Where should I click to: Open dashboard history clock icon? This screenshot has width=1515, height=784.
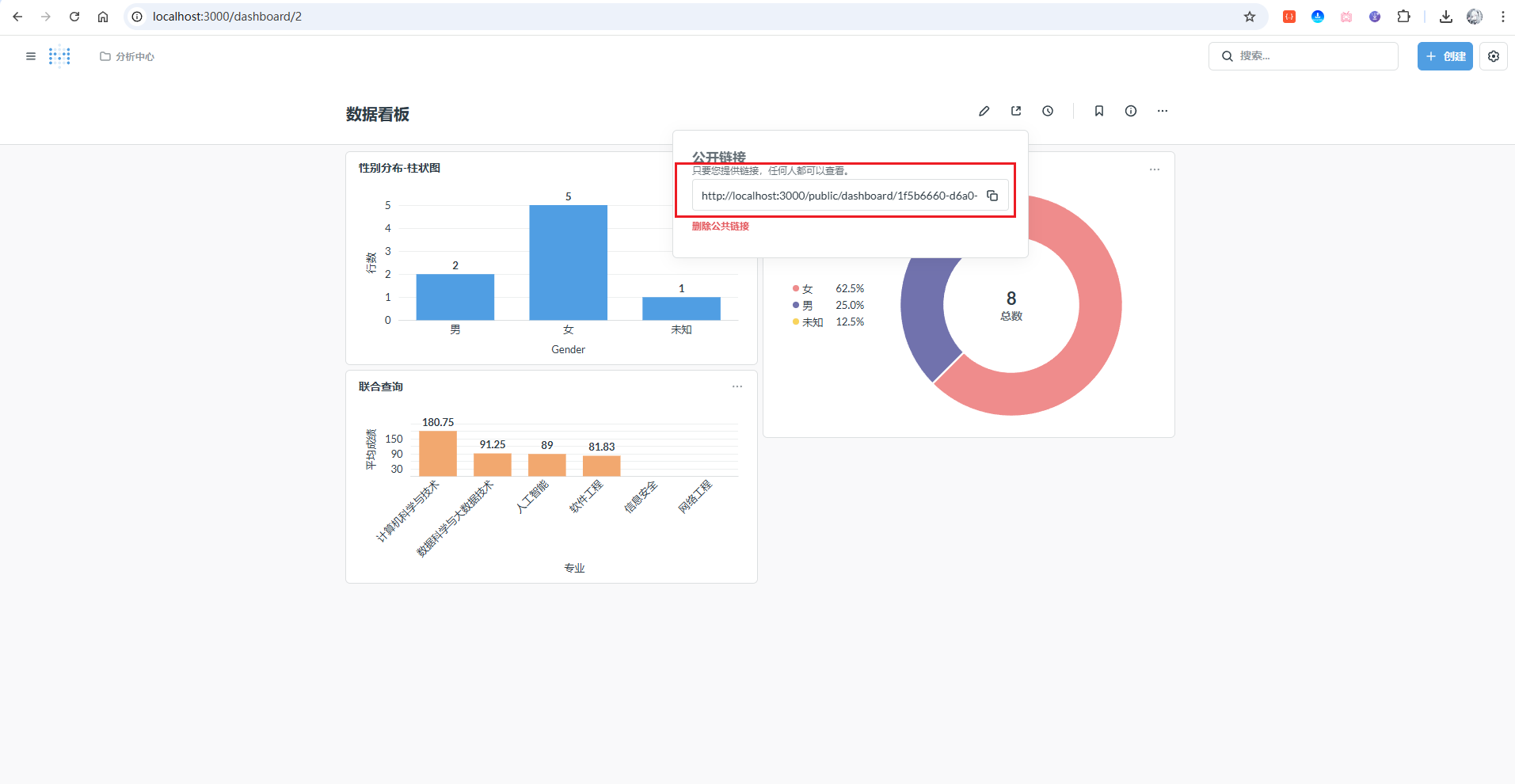point(1048,111)
